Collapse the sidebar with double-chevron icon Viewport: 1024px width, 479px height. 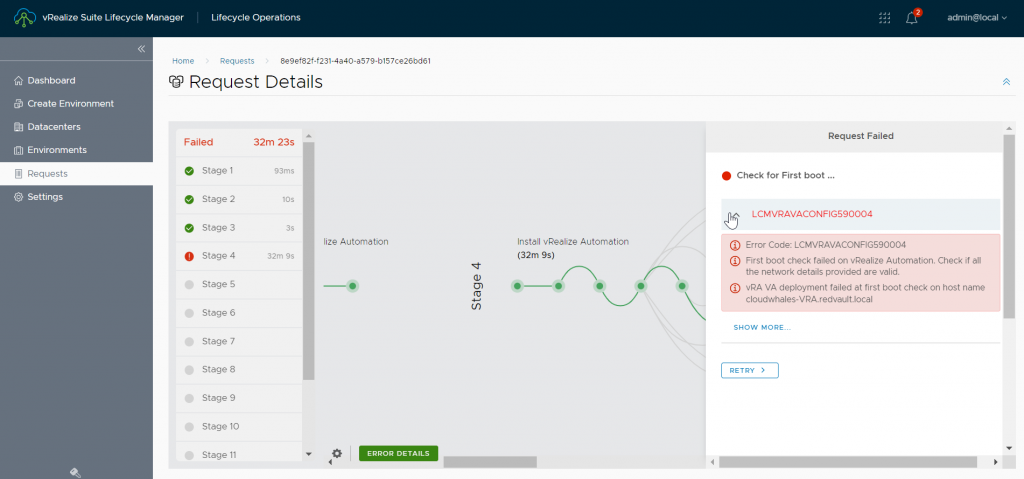point(140,49)
